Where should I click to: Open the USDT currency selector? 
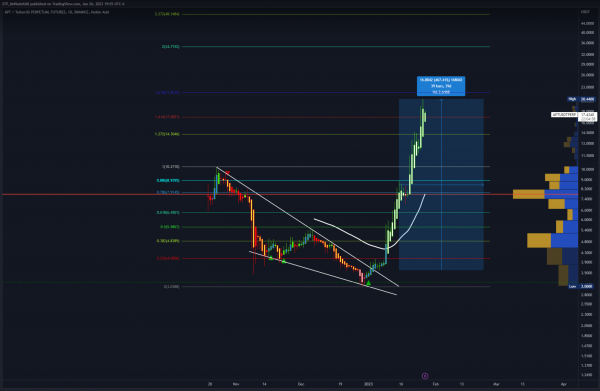[x=585, y=12]
